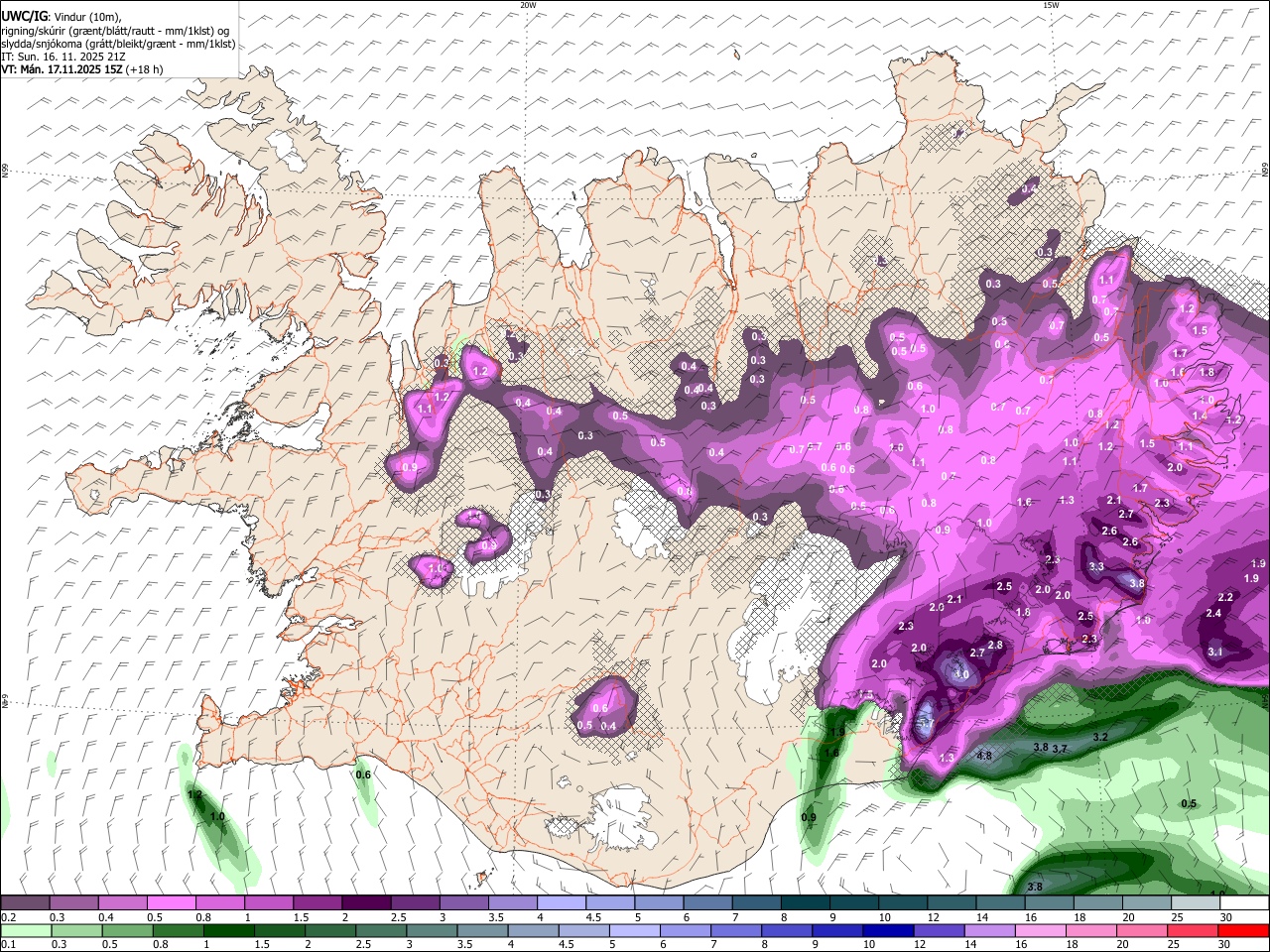Viewport: 1270px width, 952px height.
Task: Click the '0.1' label on rain legend
Action: coord(8,945)
